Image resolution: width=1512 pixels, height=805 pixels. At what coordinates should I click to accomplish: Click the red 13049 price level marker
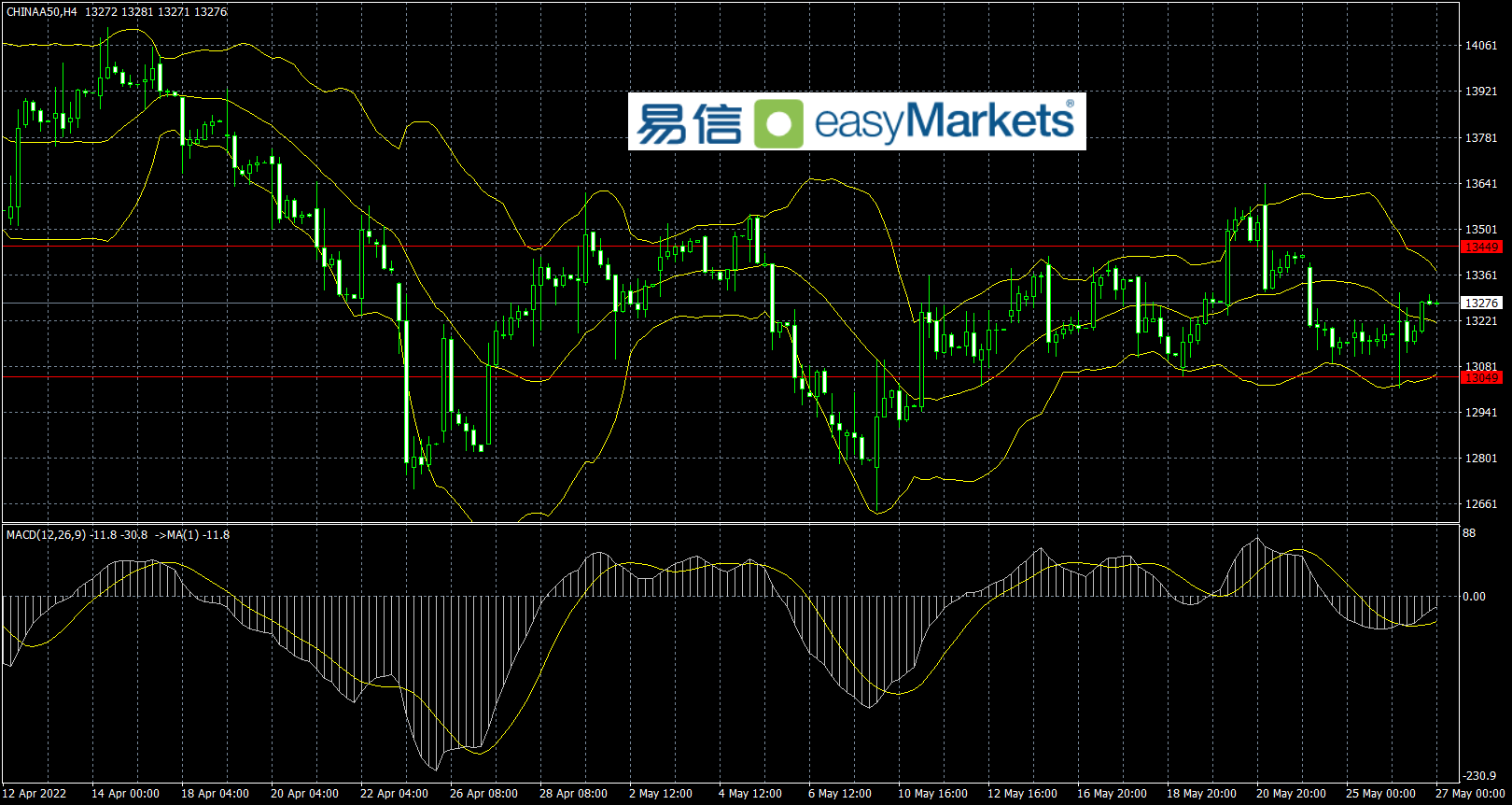click(1481, 377)
